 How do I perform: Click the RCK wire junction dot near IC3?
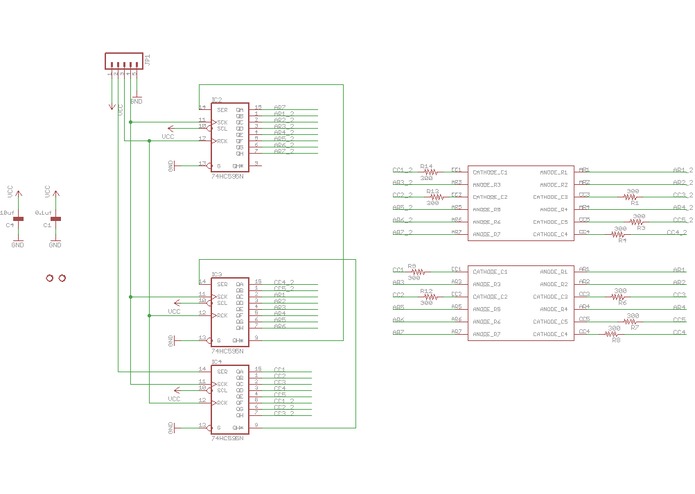149,315
